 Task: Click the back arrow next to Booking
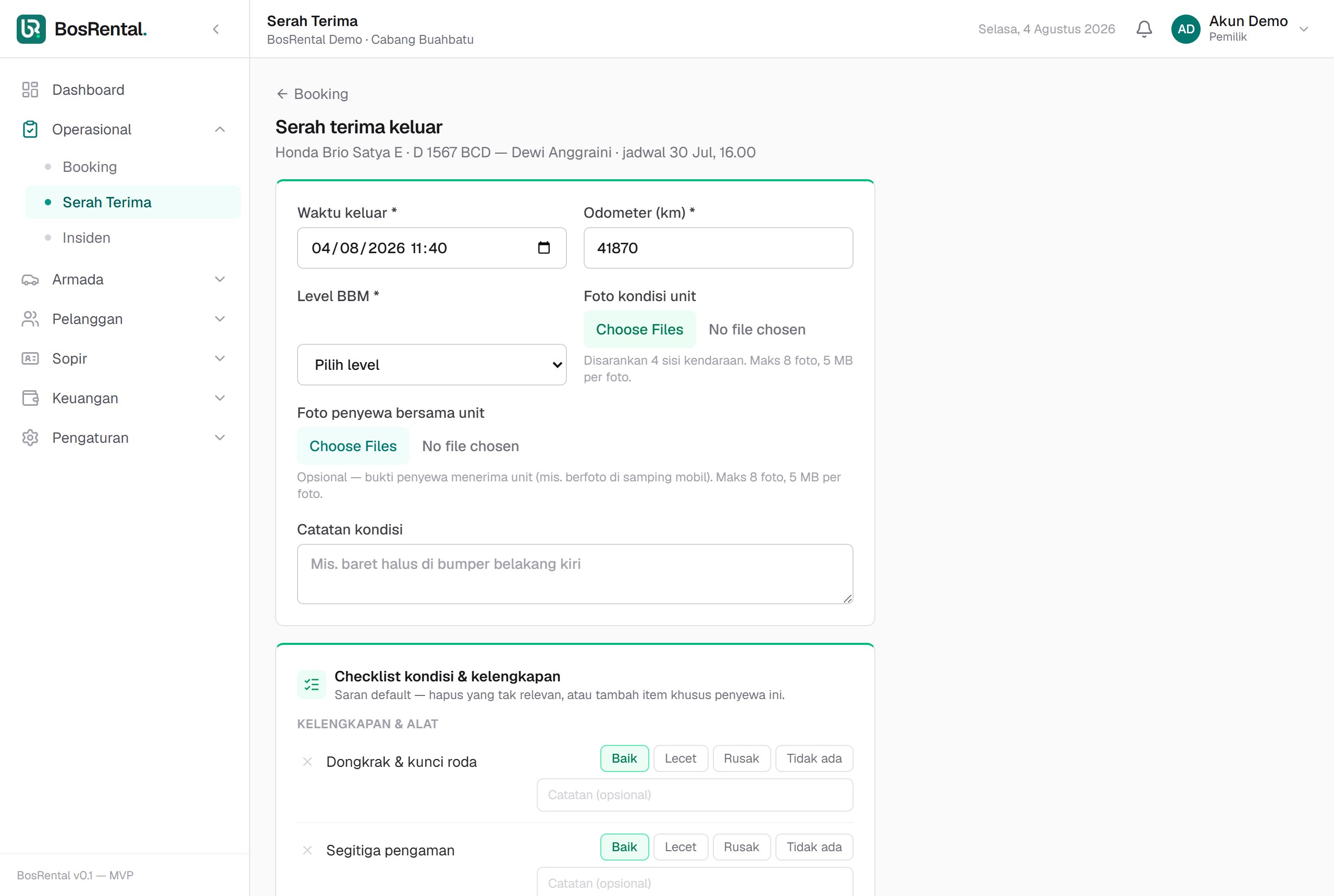pos(282,94)
